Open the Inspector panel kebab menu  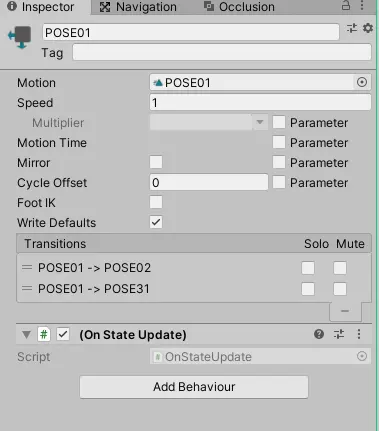click(x=362, y=5)
